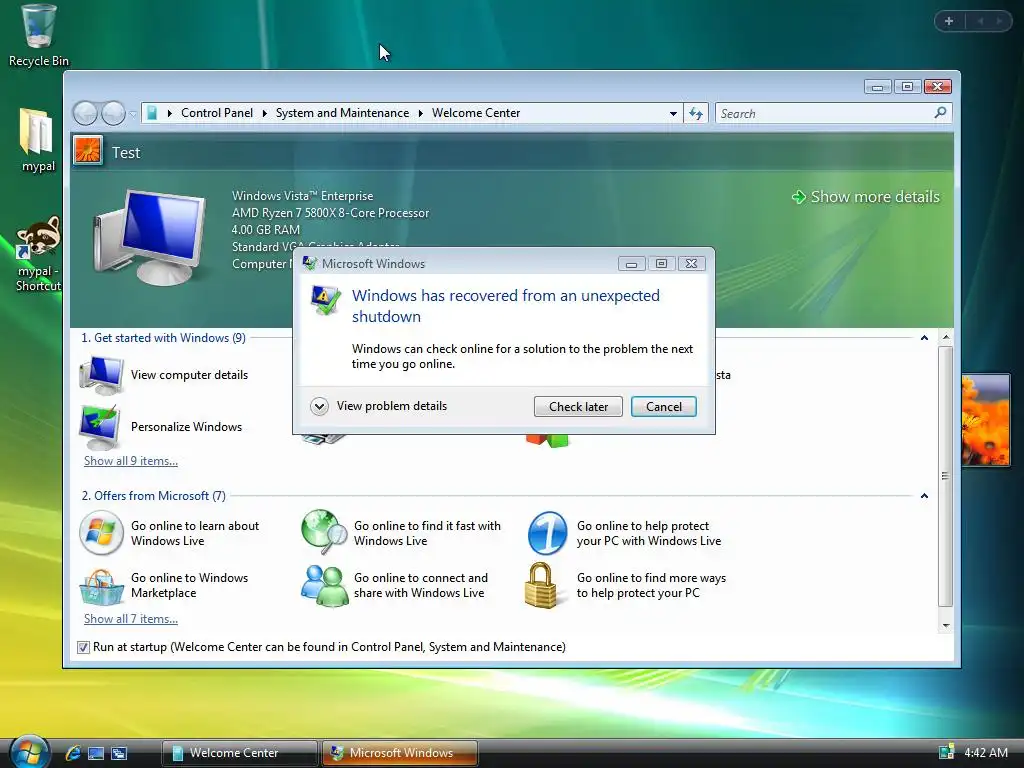
Task: Click the Welcome Center scroll down arrow
Action: (x=946, y=626)
